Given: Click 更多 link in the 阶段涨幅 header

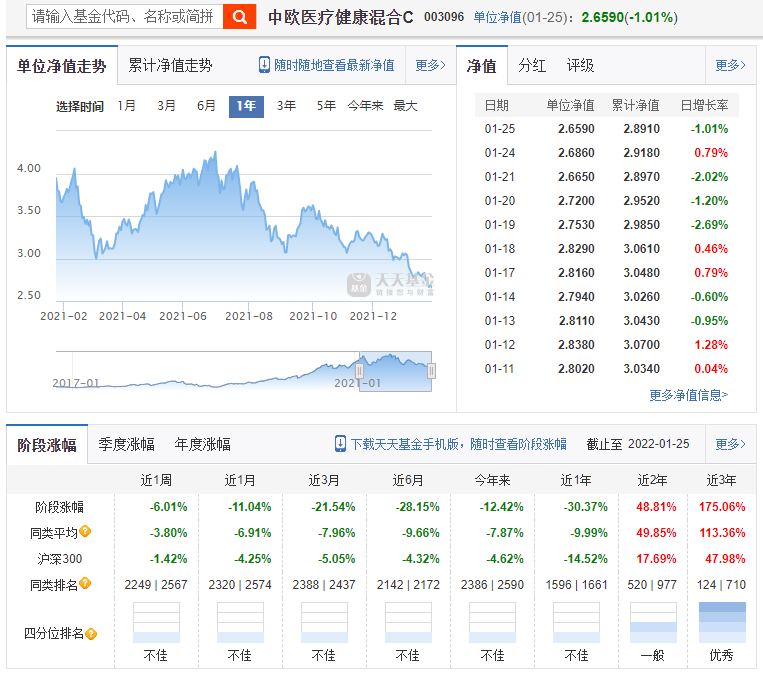Looking at the screenshot, I should [730, 444].
